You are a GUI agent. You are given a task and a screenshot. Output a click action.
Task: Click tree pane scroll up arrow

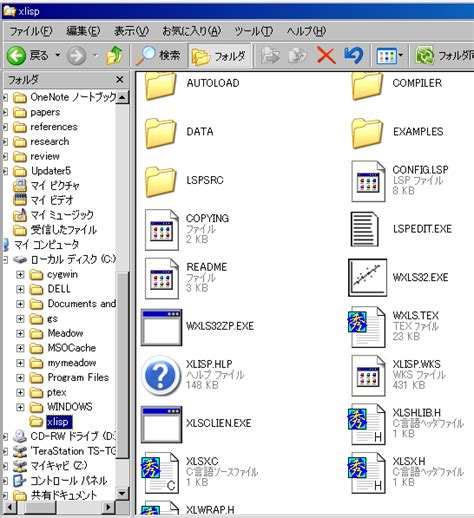point(122,98)
